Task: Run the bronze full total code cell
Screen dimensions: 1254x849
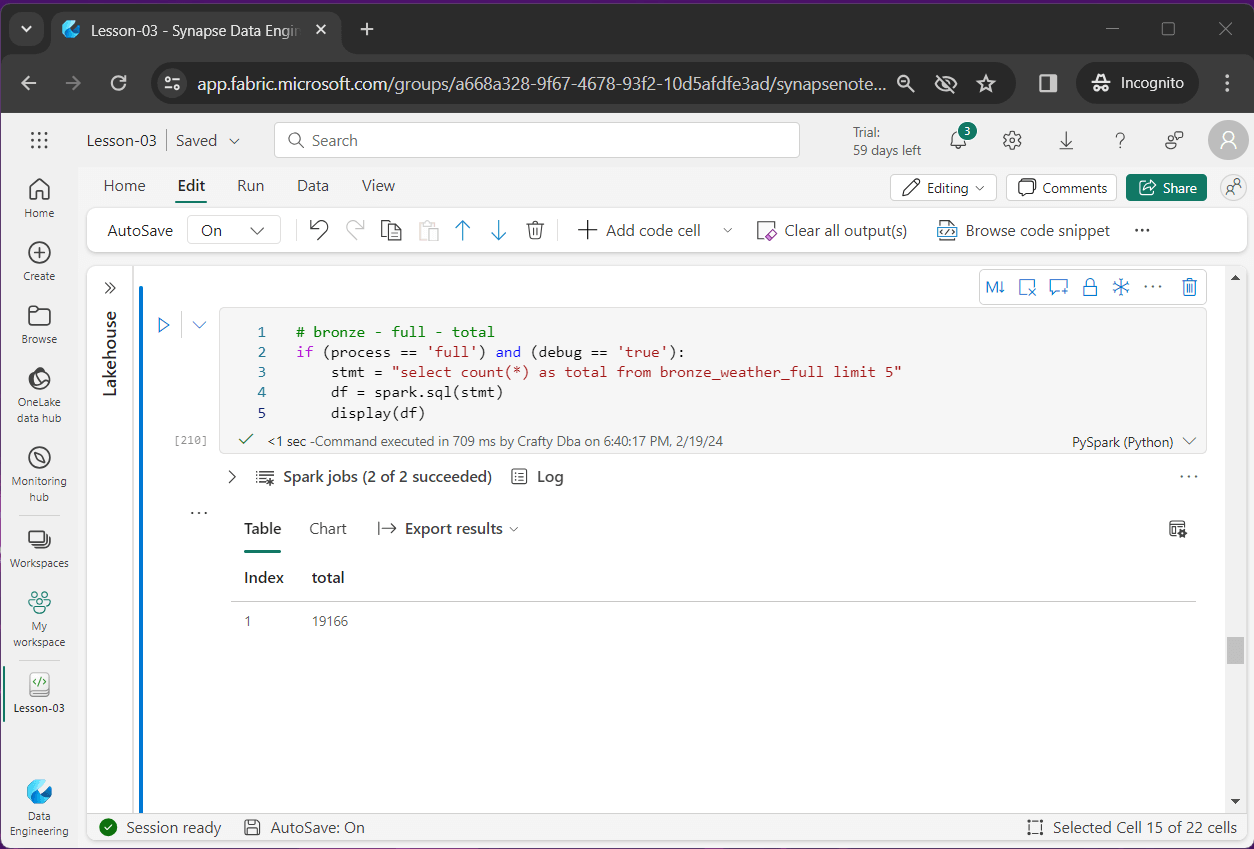Action: [x=164, y=325]
